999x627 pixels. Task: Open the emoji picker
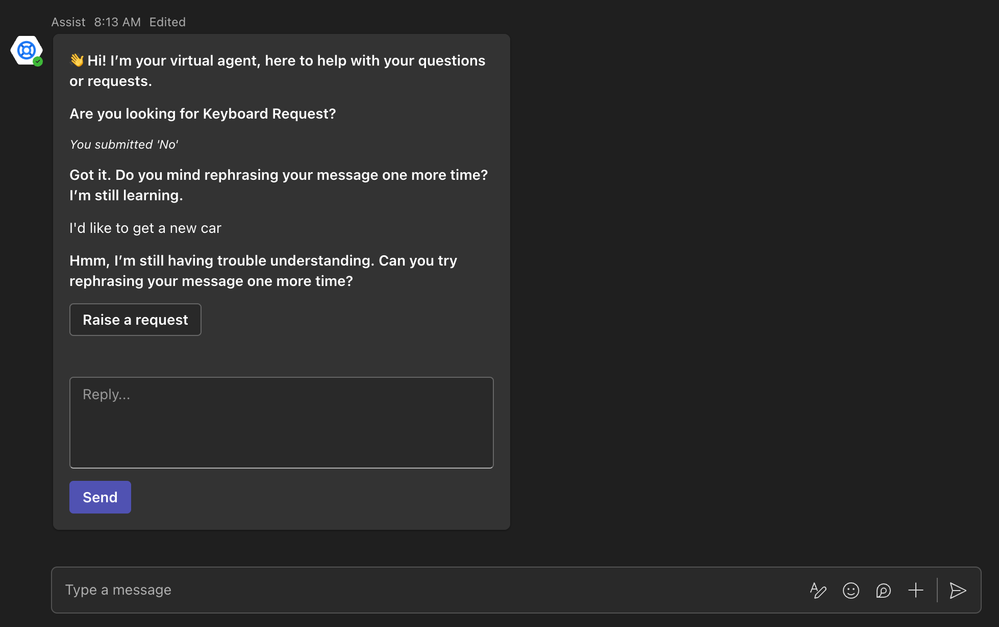[x=851, y=590]
